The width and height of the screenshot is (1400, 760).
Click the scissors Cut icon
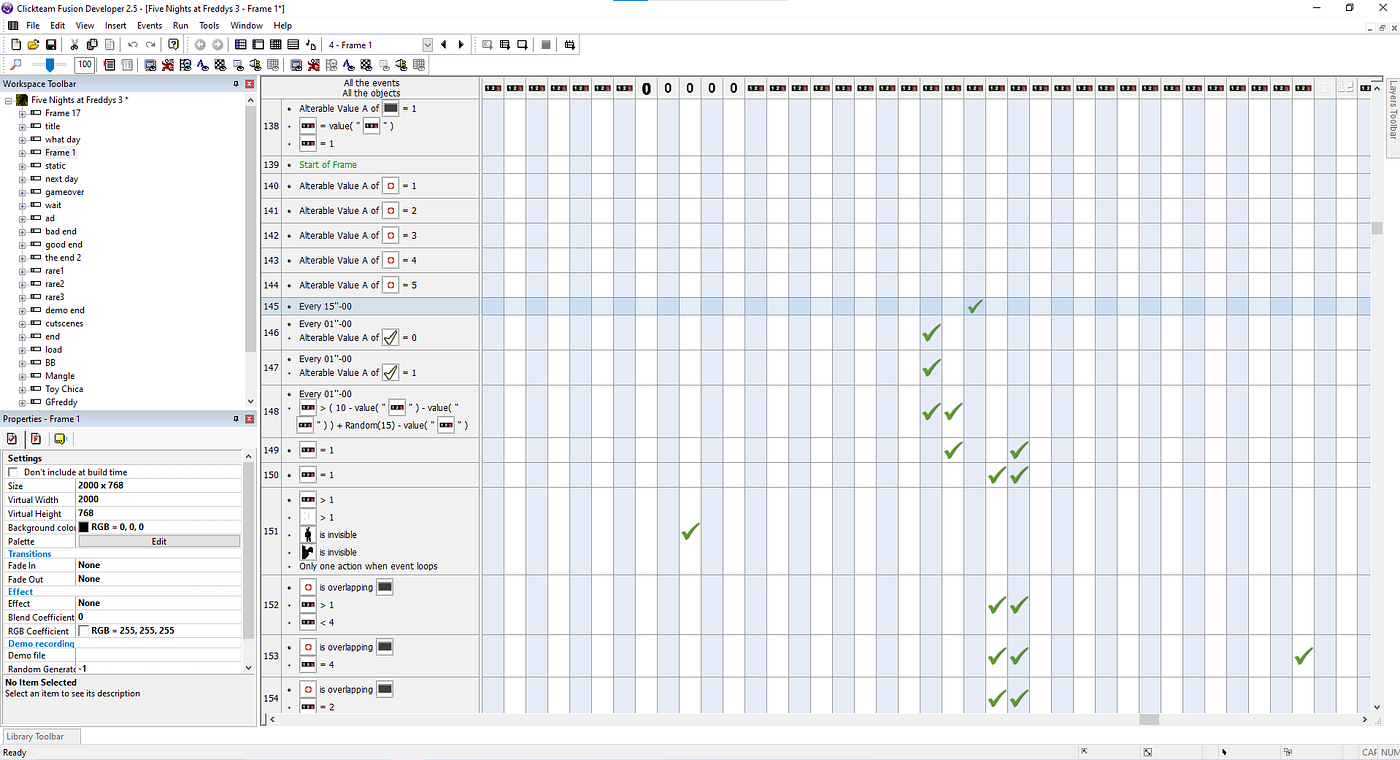[x=74, y=45]
